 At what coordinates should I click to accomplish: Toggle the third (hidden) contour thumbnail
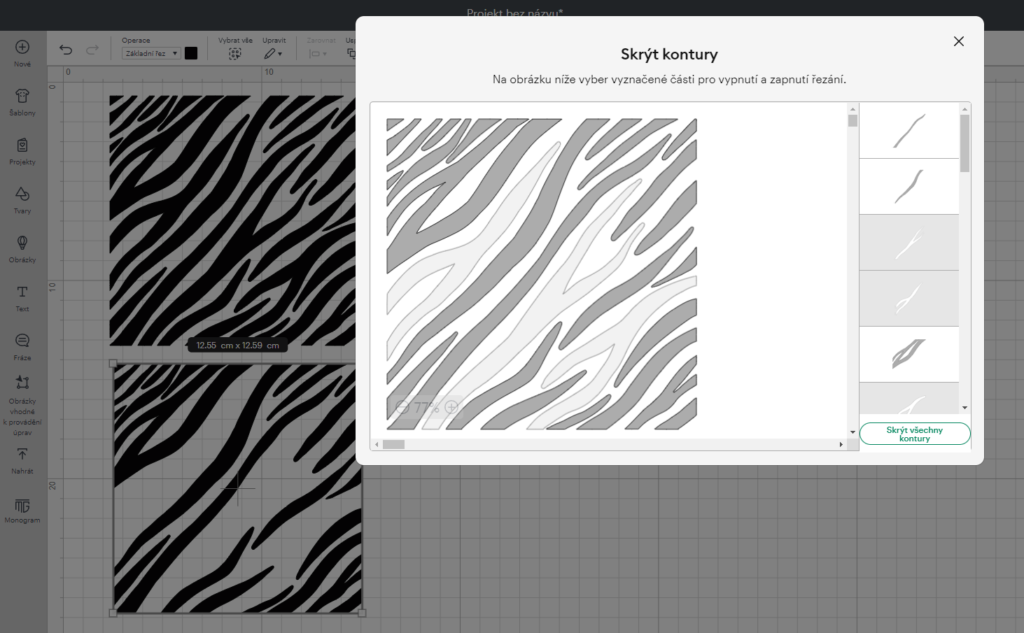(909, 243)
